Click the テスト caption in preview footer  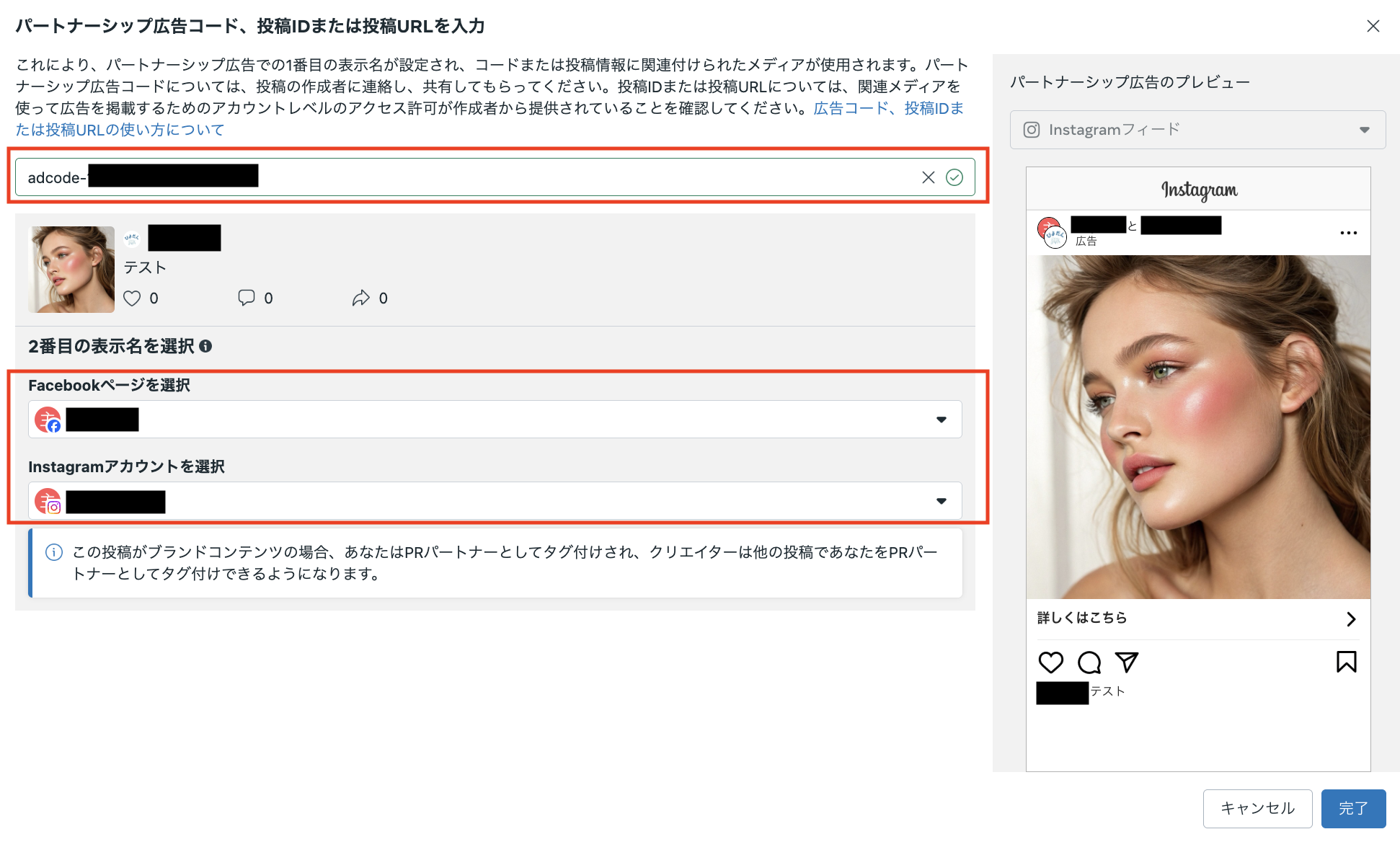click(1107, 691)
